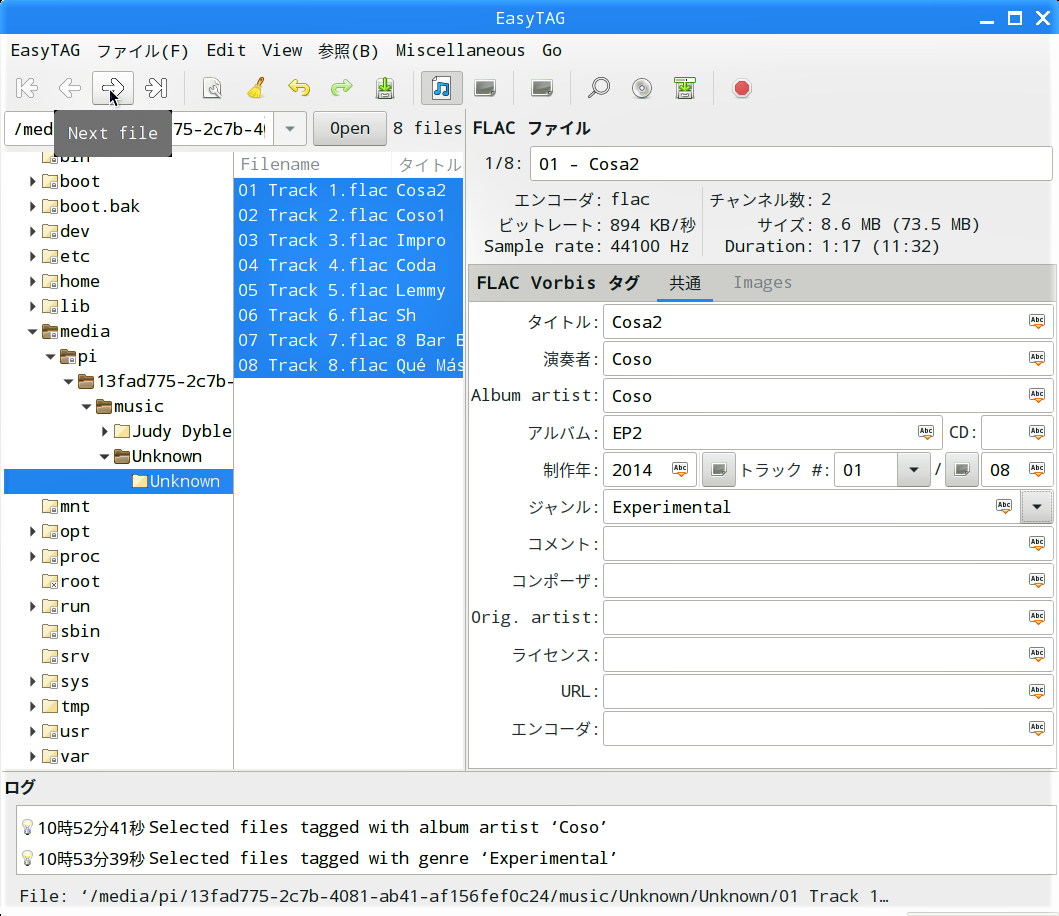Apply album EP2 to selected files icon
This screenshot has width=1059, height=916.
tap(925, 432)
